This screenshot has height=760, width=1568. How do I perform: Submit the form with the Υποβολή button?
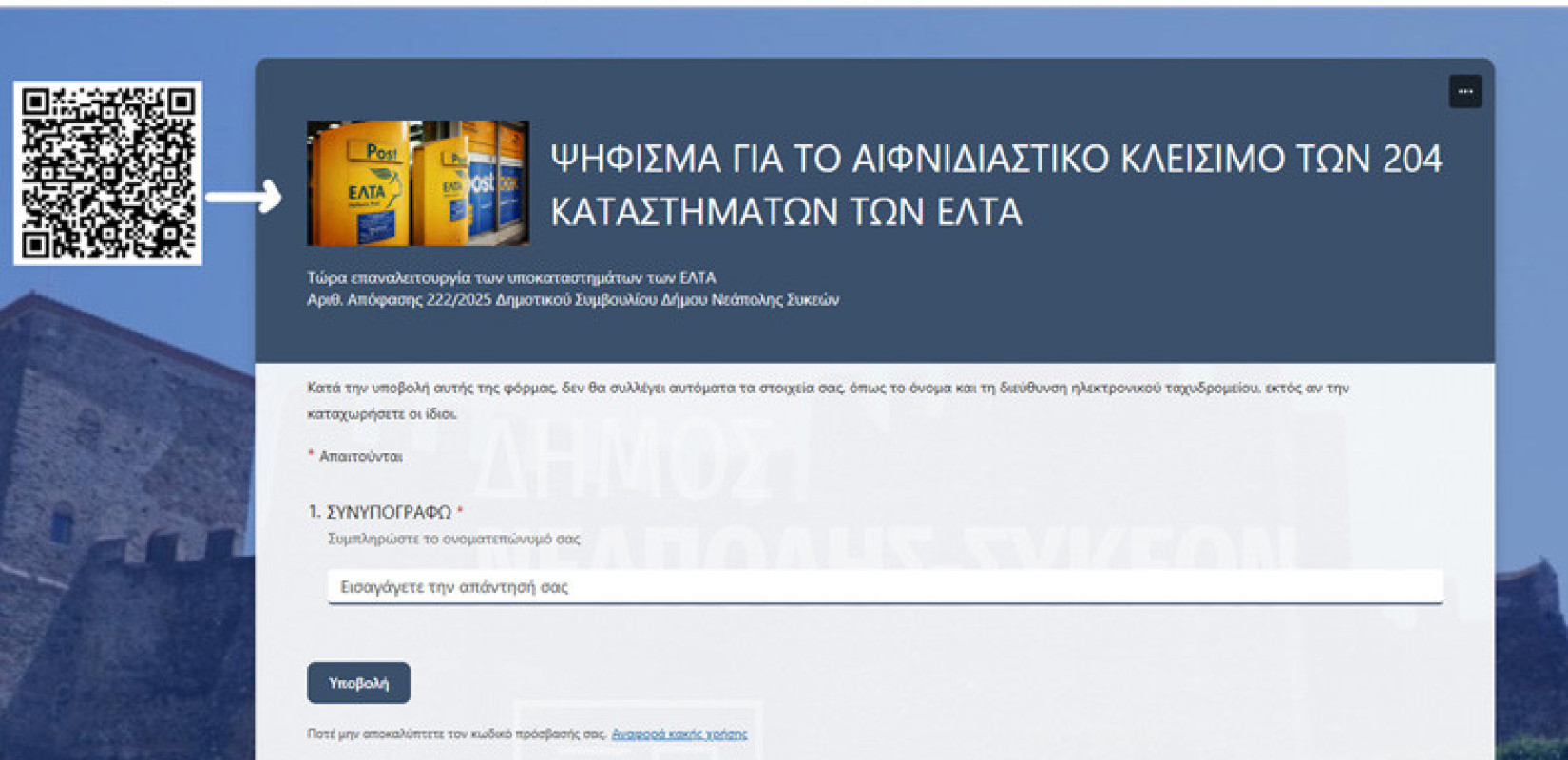click(x=358, y=683)
